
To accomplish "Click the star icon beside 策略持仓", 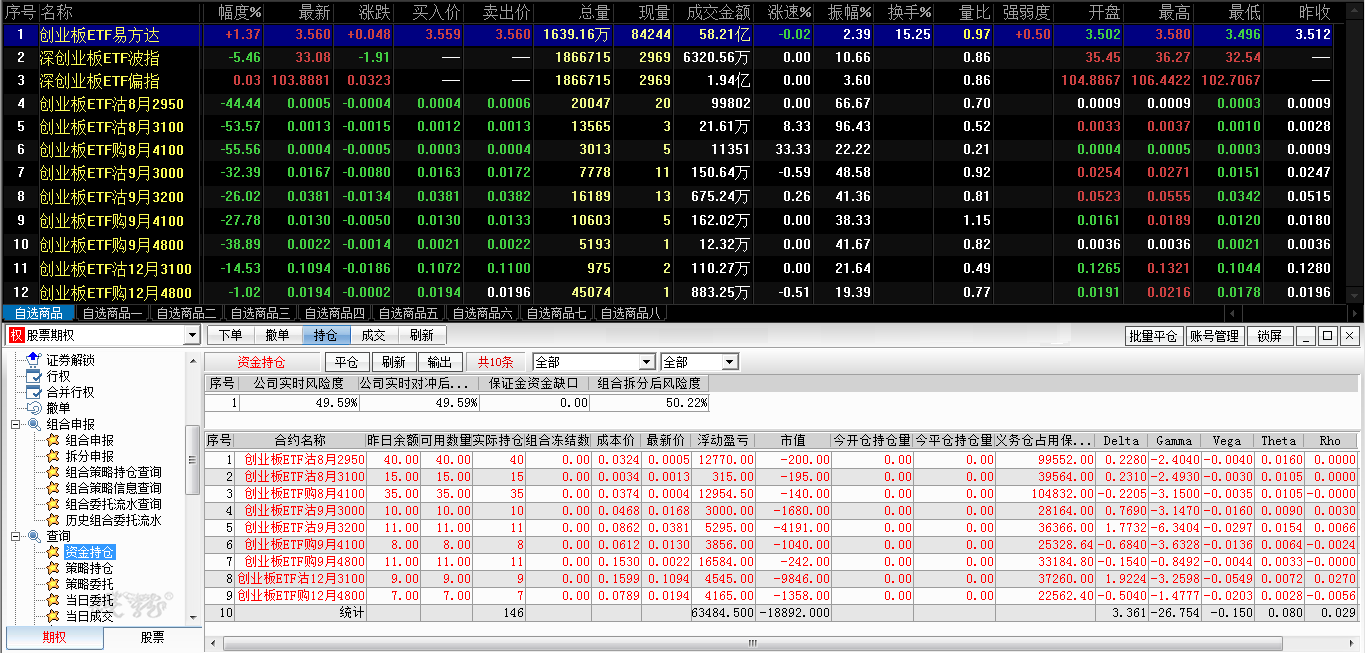I will click(53, 568).
